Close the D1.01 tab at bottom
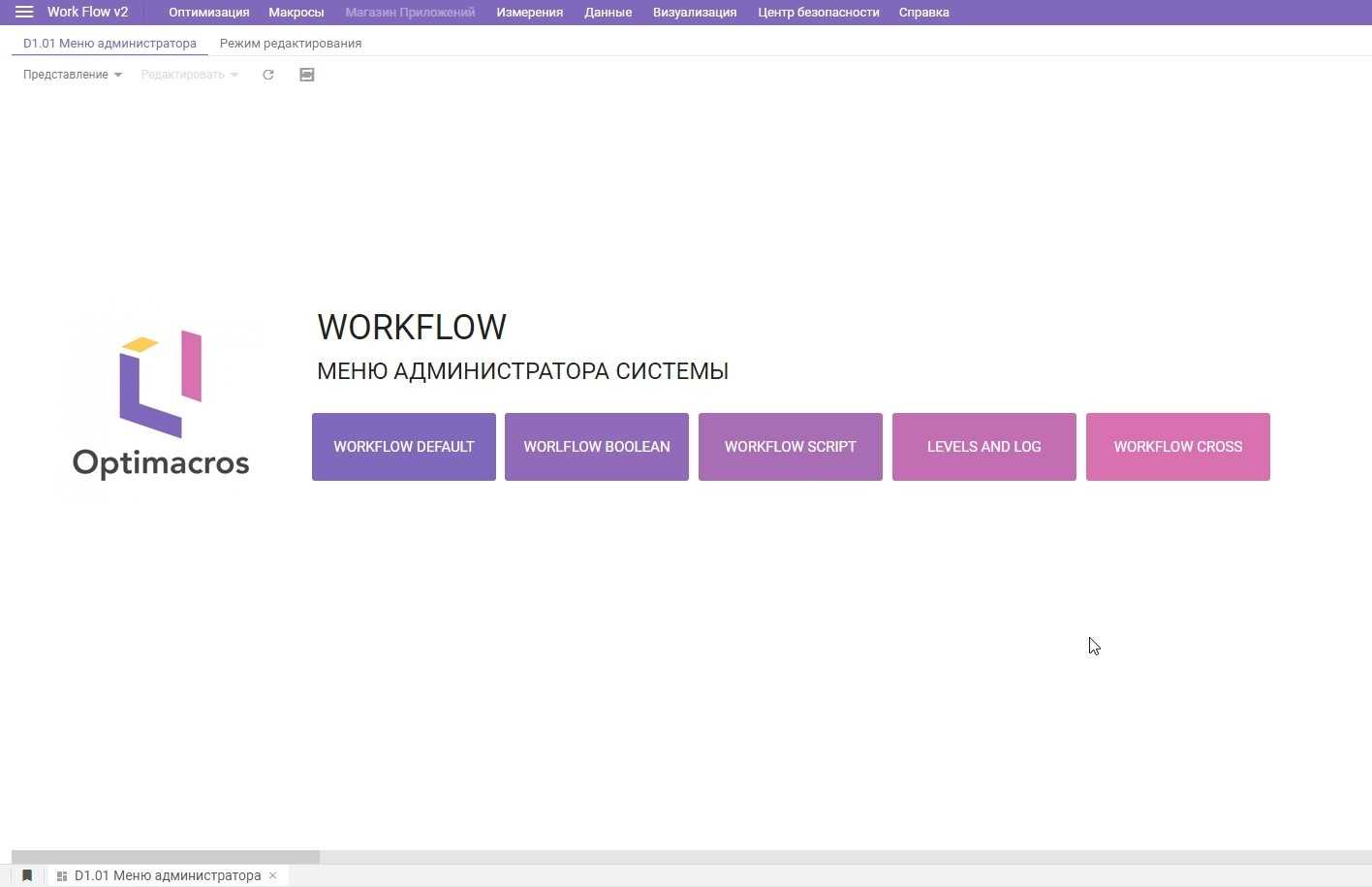 (x=272, y=875)
